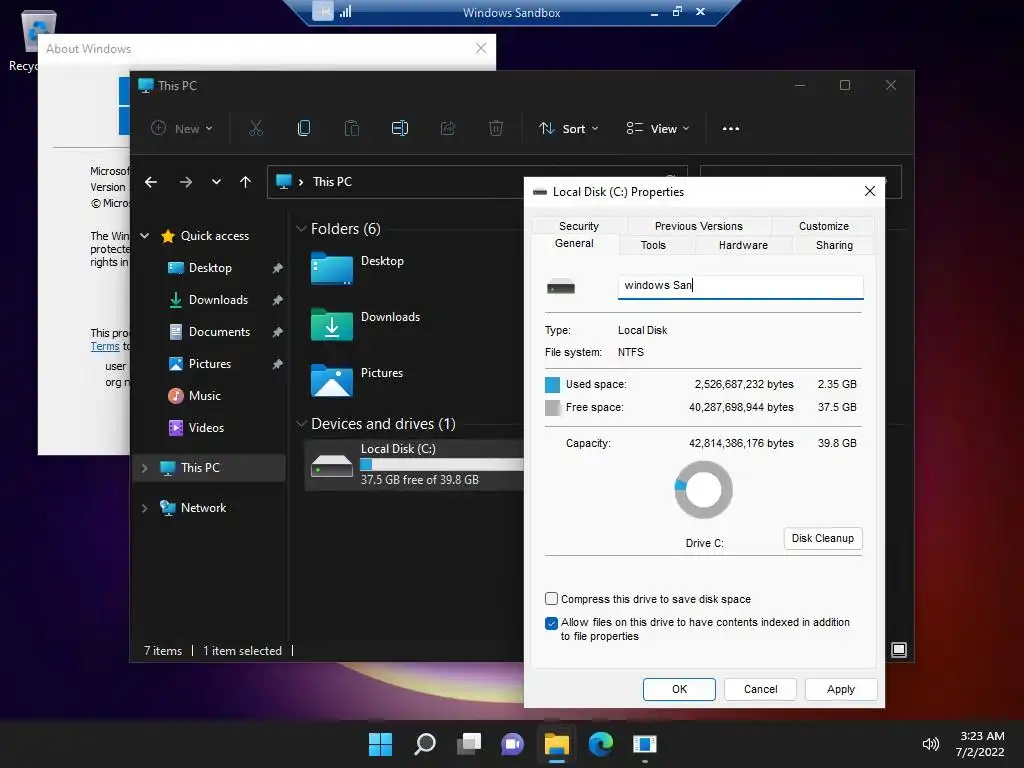This screenshot has width=1024, height=768.
Task: Check Compress this drive to save disk space
Action: (551, 599)
